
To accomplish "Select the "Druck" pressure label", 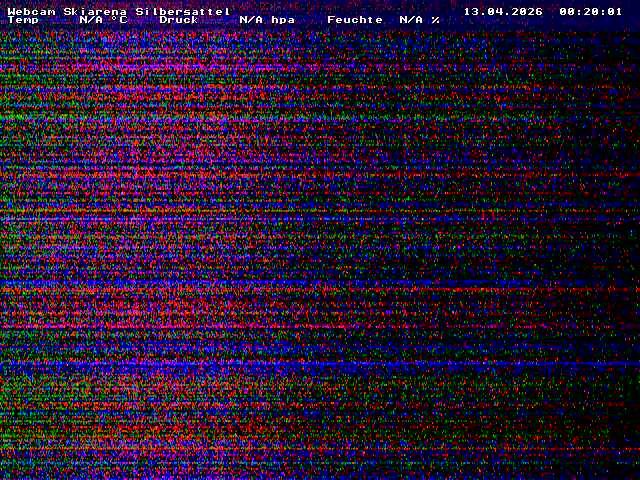I will (179, 20).
